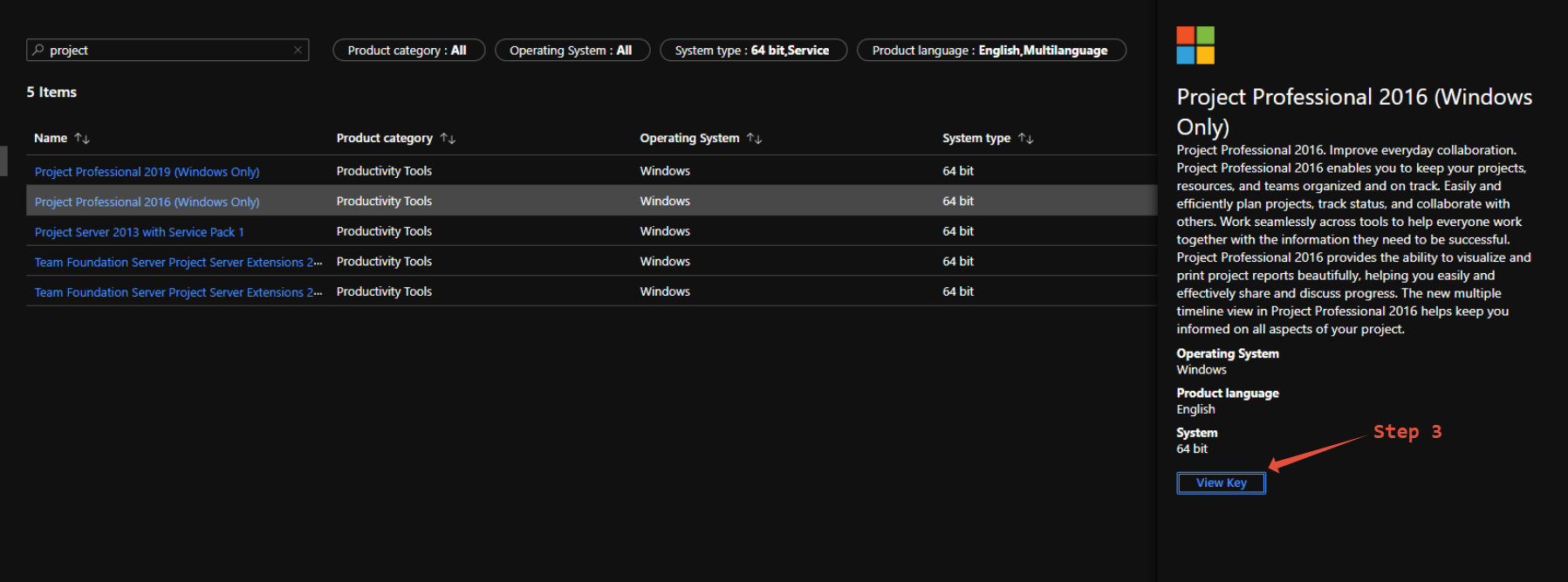
Task: Open the System type filter
Action: 753,51
